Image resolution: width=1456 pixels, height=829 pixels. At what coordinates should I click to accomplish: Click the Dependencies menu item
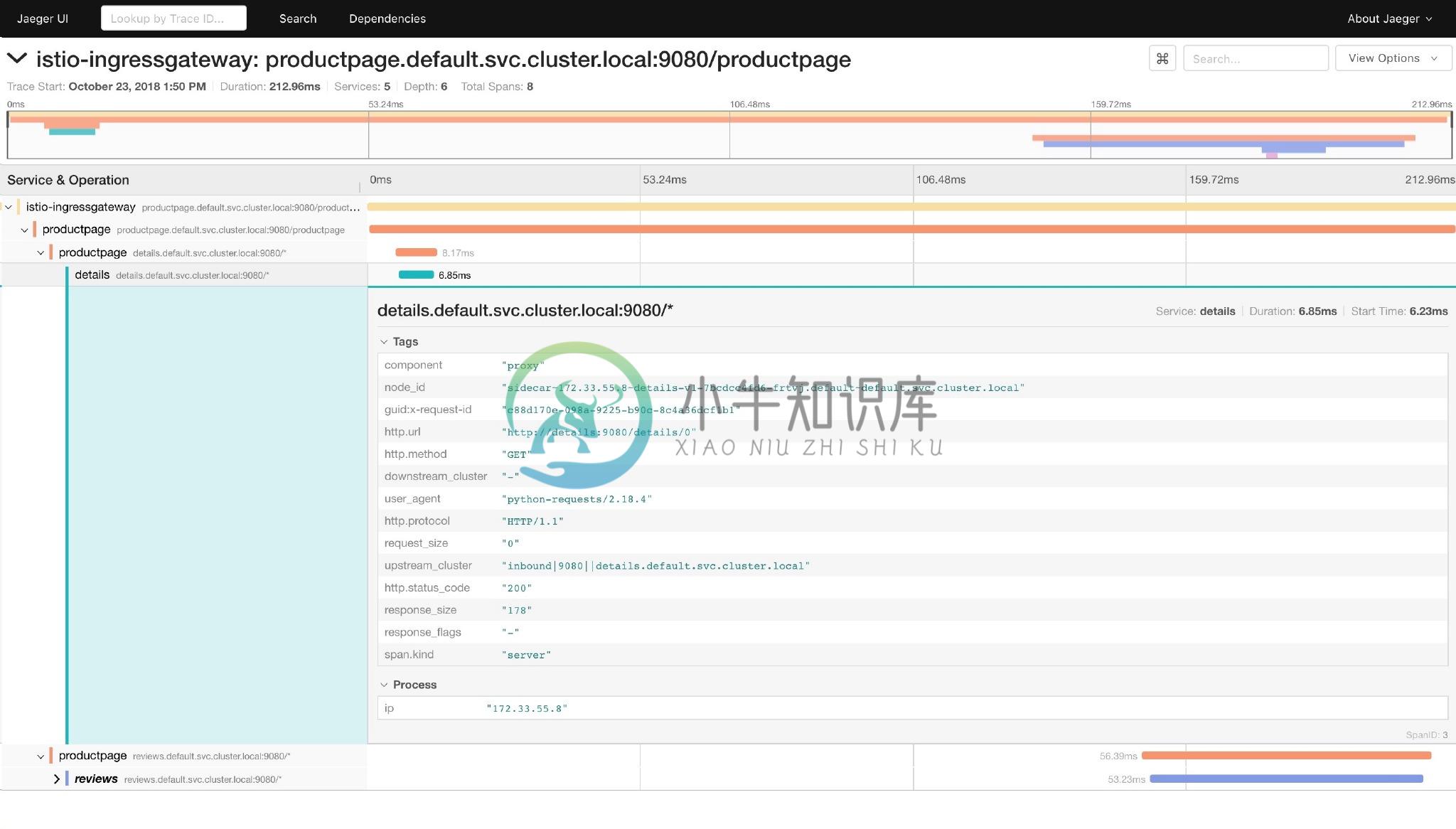(387, 18)
